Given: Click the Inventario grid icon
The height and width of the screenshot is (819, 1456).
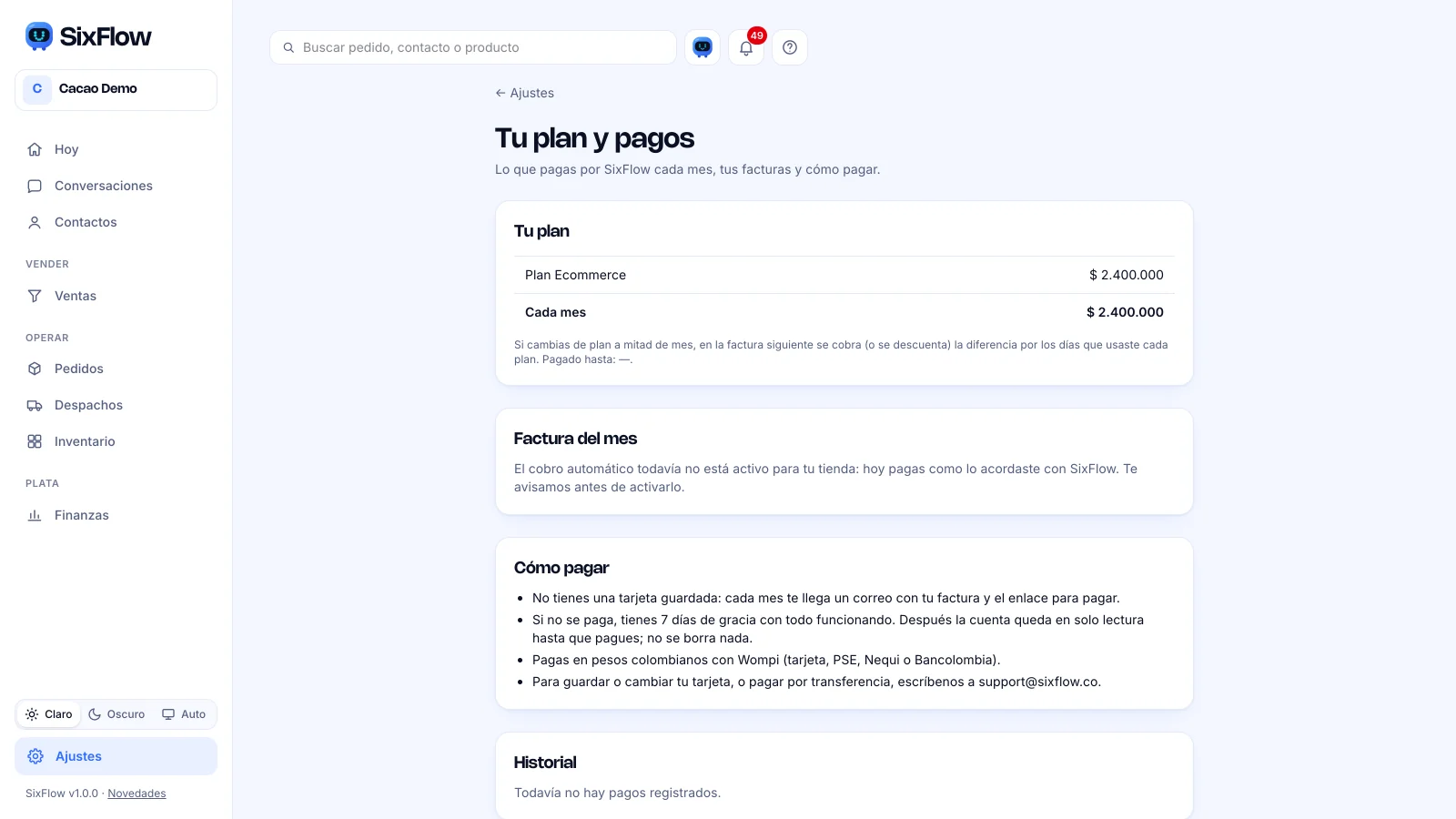Looking at the screenshot, I should [35, 441].
